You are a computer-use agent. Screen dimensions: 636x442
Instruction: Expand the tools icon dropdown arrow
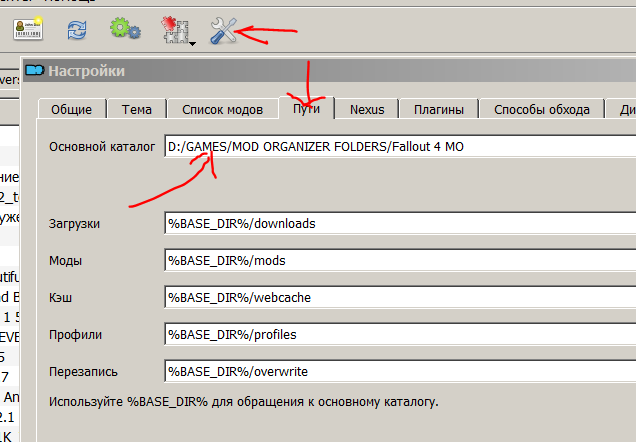(x=189, y=42)
